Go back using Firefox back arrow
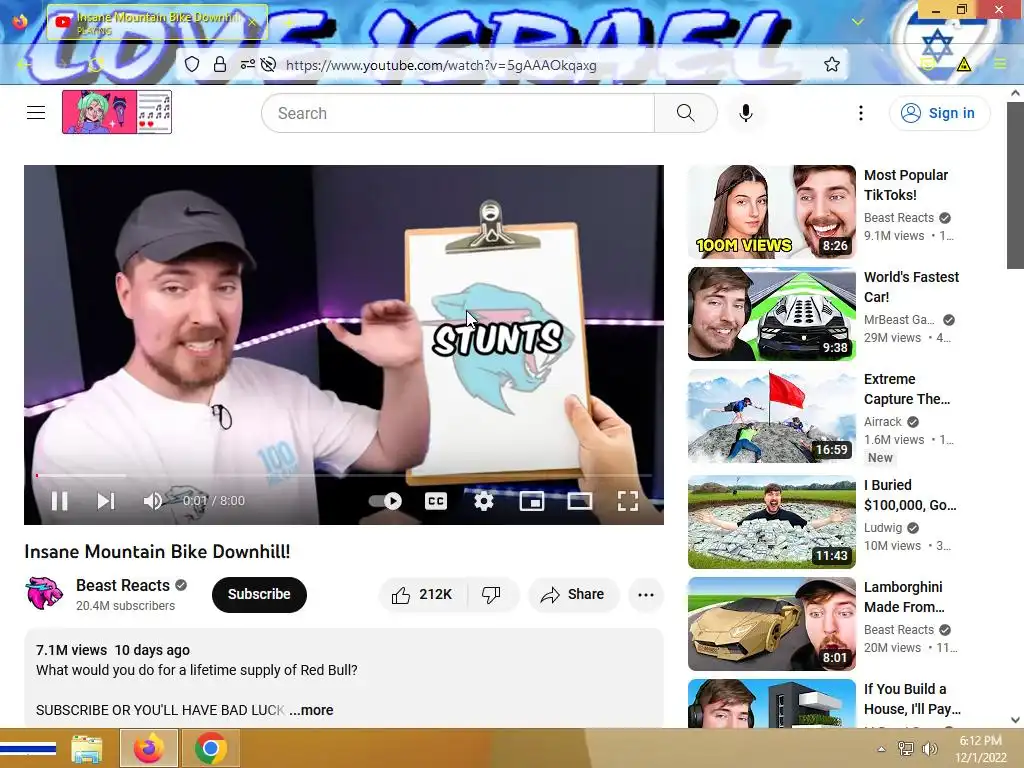 [x=24, y=64]
